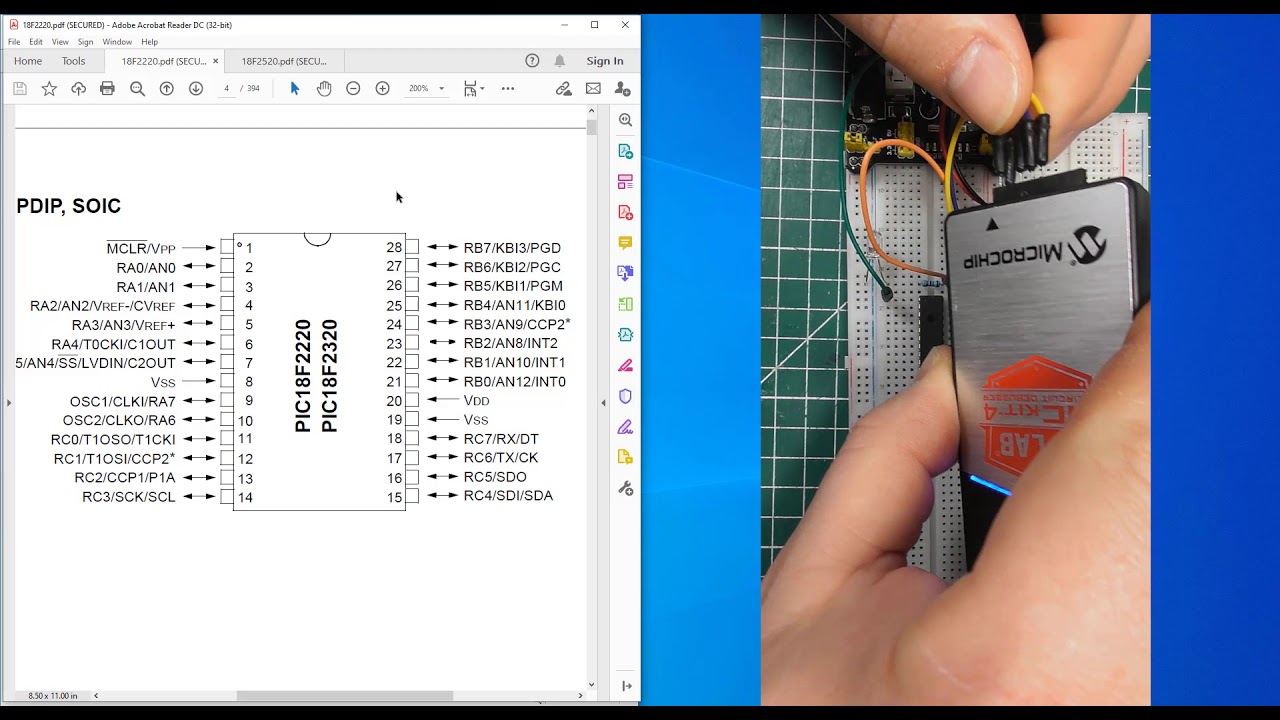Switch to the Tools tab
1280x720 pixels.
[x=74, y=61]
